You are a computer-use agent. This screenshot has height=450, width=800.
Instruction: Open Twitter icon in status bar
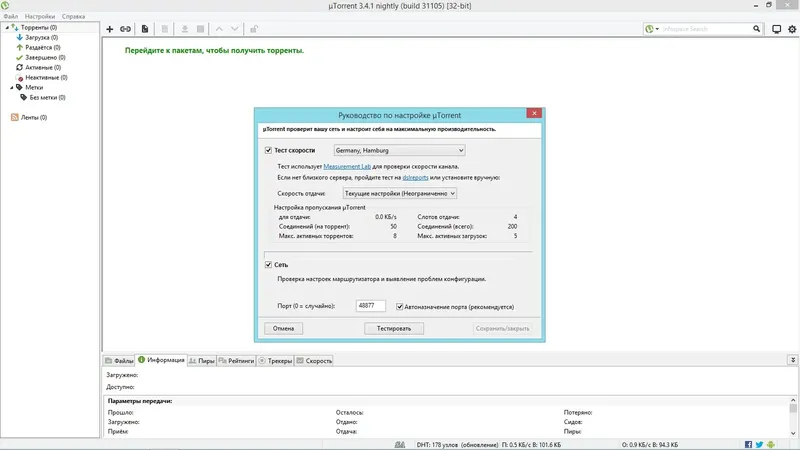pos(759,444)
